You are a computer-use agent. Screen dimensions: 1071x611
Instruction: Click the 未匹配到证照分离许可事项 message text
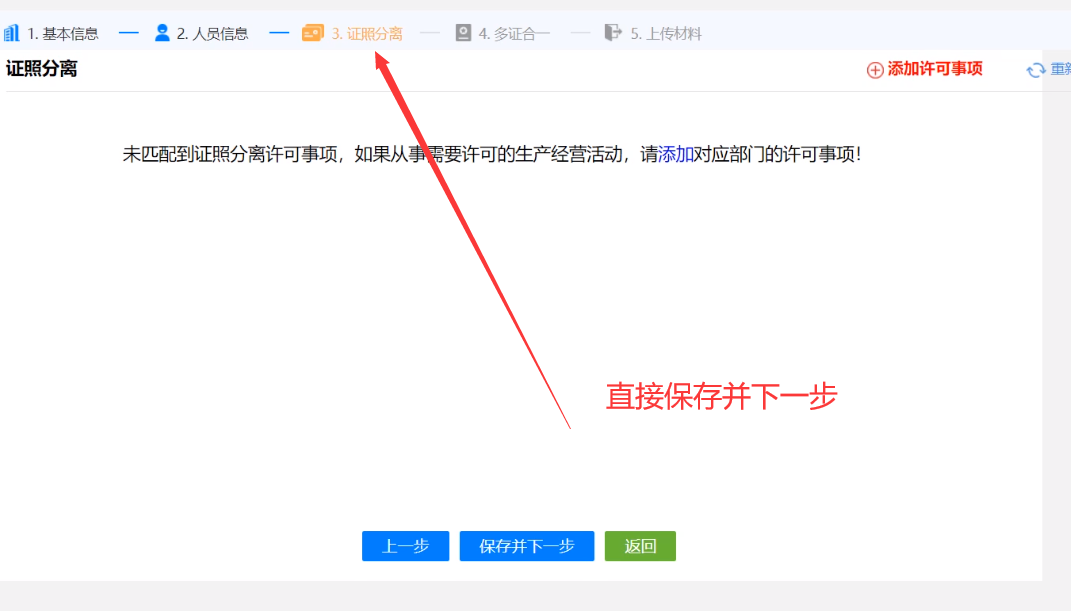[492, 154]
